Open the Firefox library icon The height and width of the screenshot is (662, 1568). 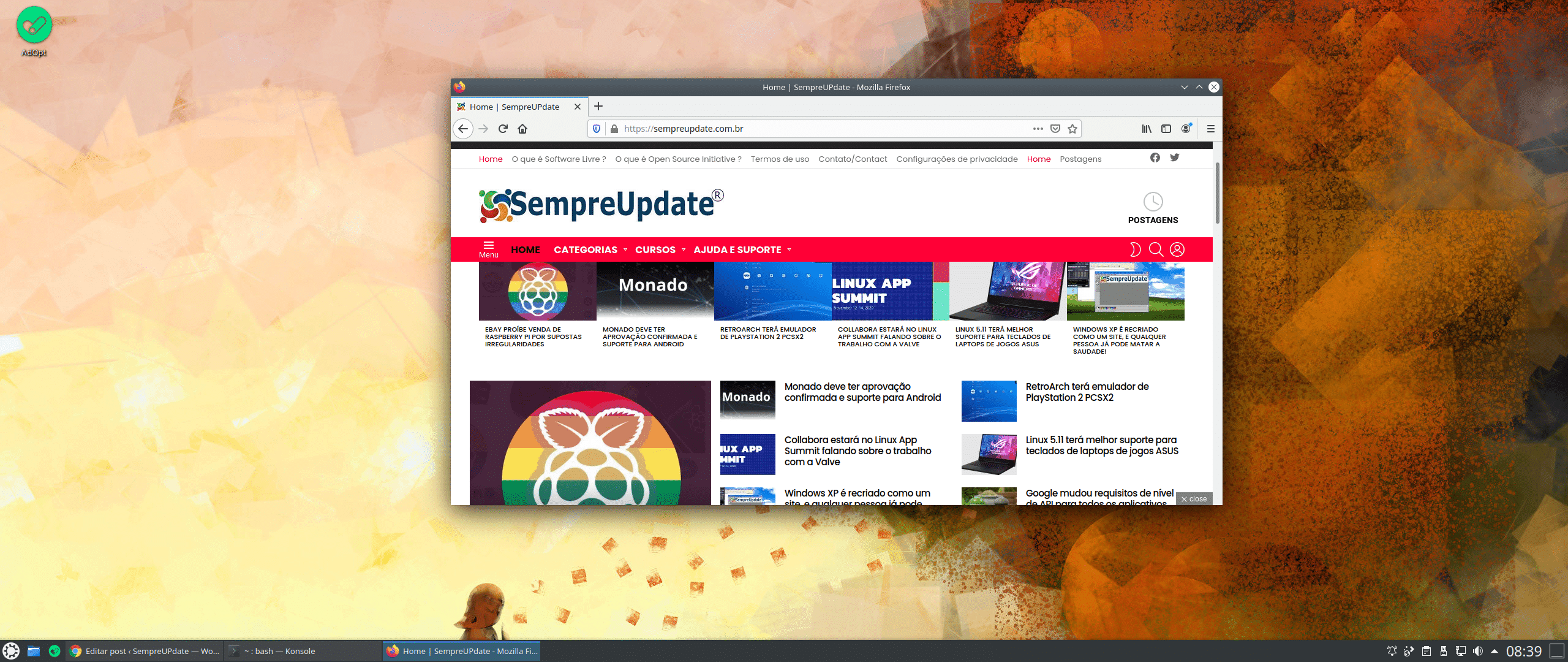[1146, 129]
